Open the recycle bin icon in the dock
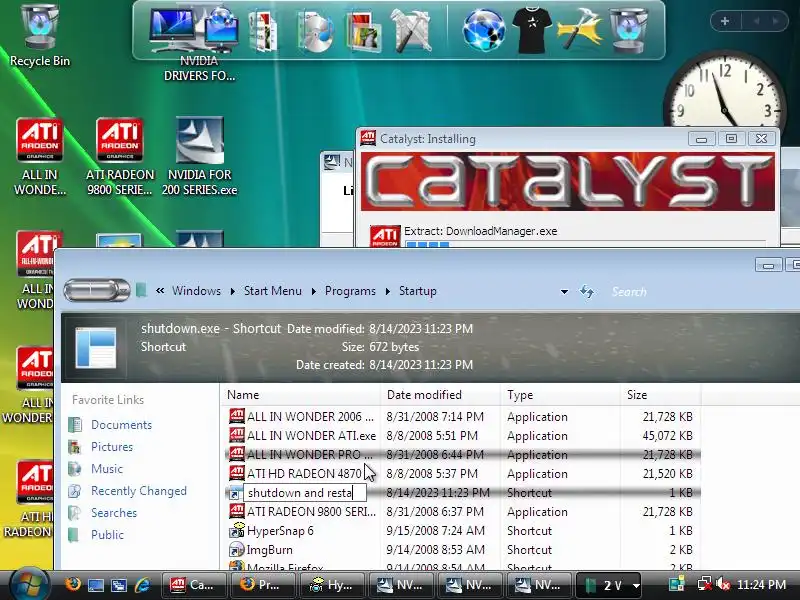This screenshot has width=800, height=600. point(629,30)
